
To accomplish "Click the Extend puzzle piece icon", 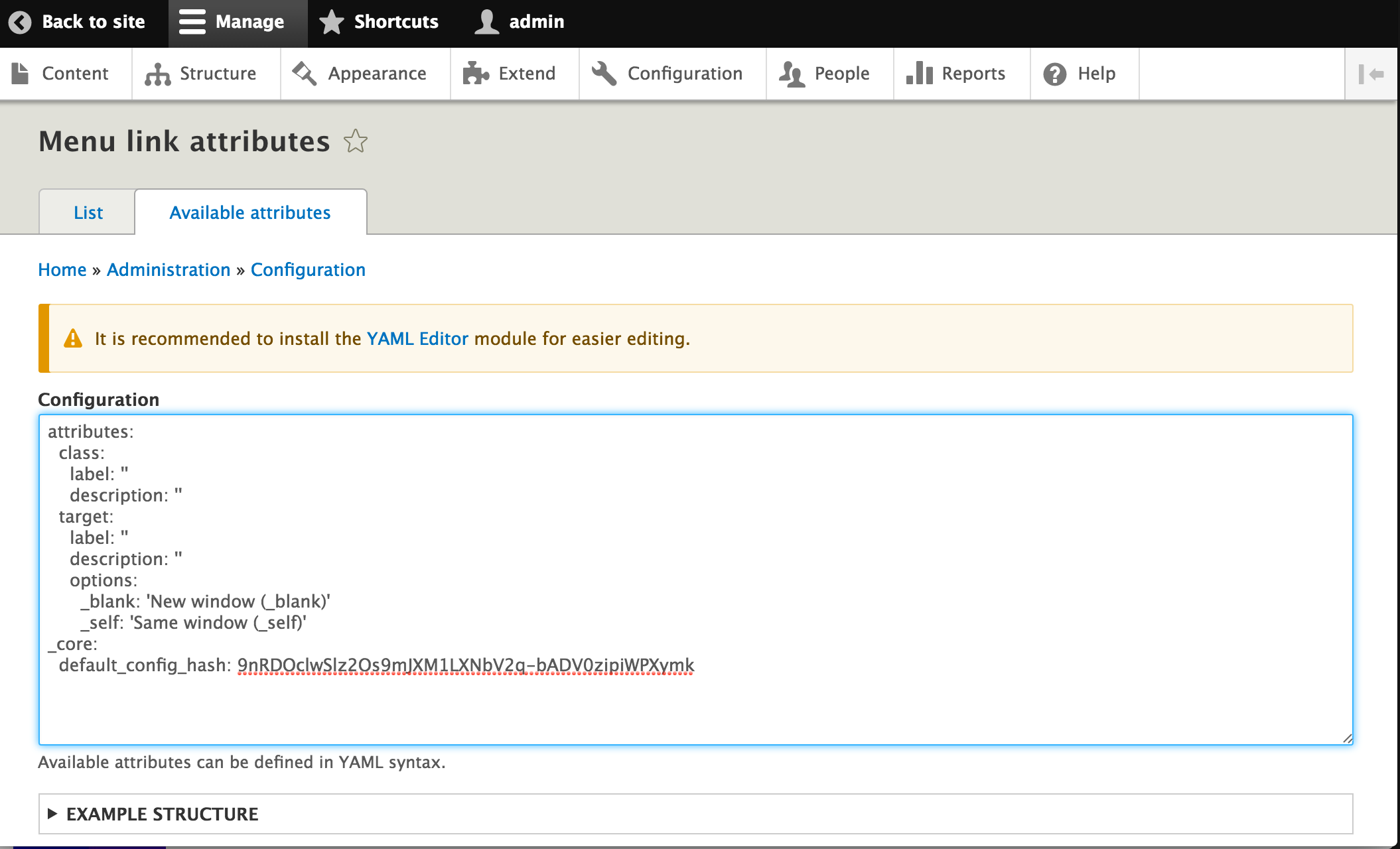I will tap(476, 73).
